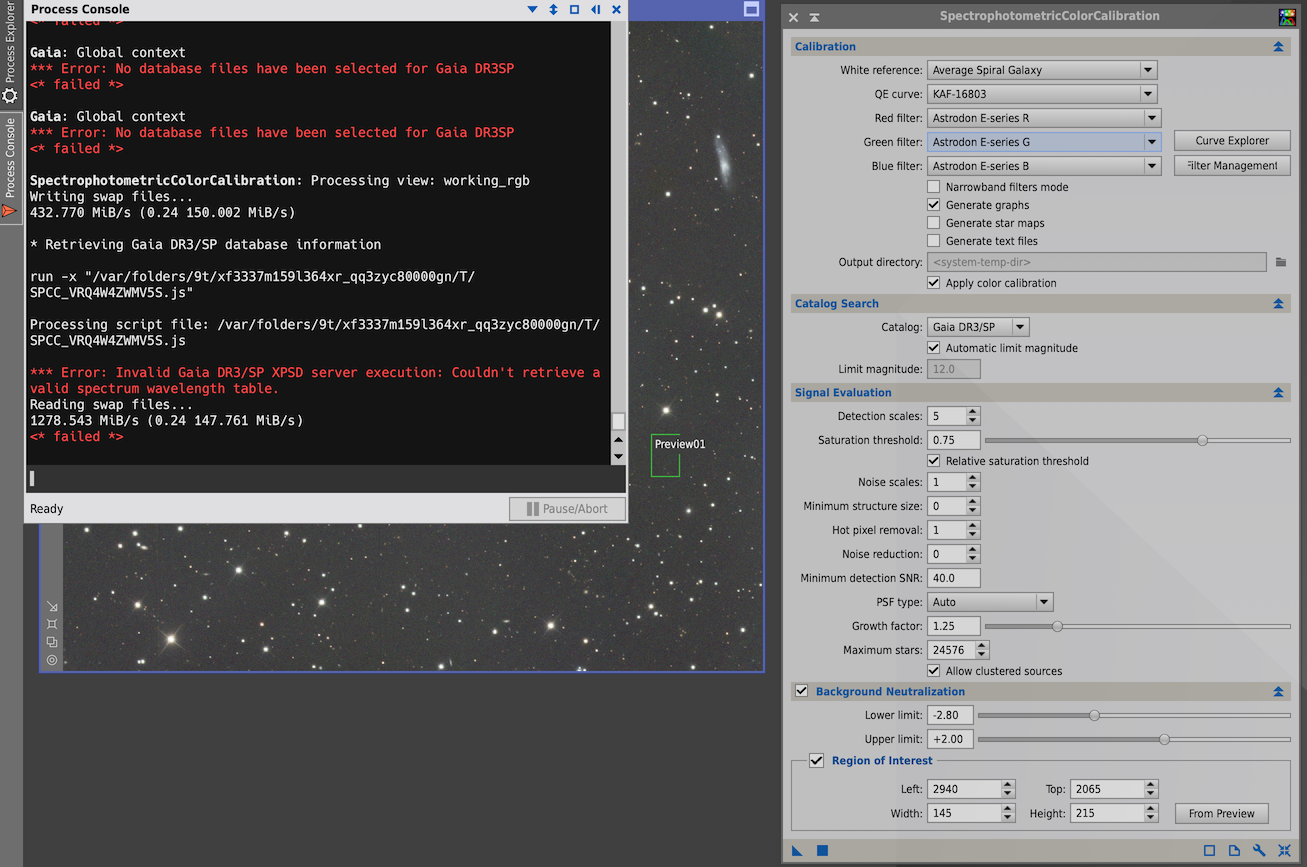Collapse the Background Neutralization section
Viewport: 1307px width, 867px height.
click(1278, 692)
